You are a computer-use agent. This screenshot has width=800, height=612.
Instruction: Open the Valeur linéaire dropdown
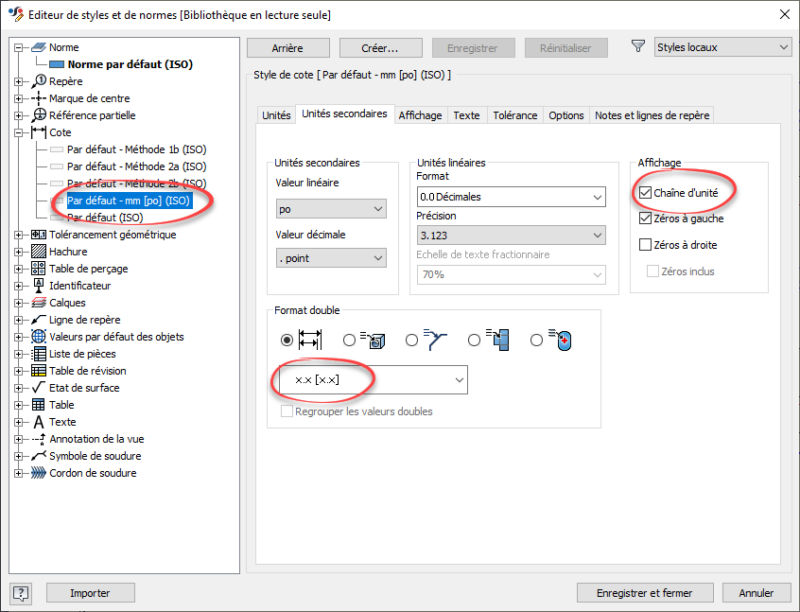(331, 209)
